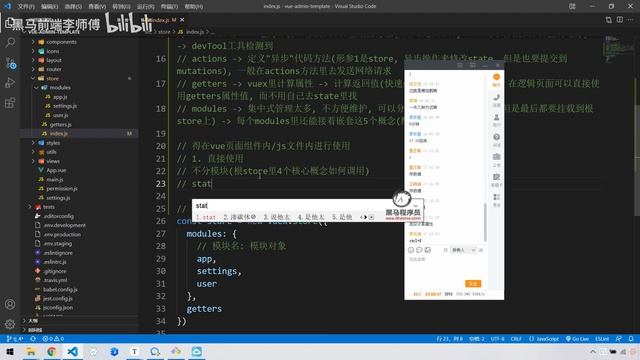Click the editor minimap
Viewport: 640px width, 360px height.
point(618,50)
